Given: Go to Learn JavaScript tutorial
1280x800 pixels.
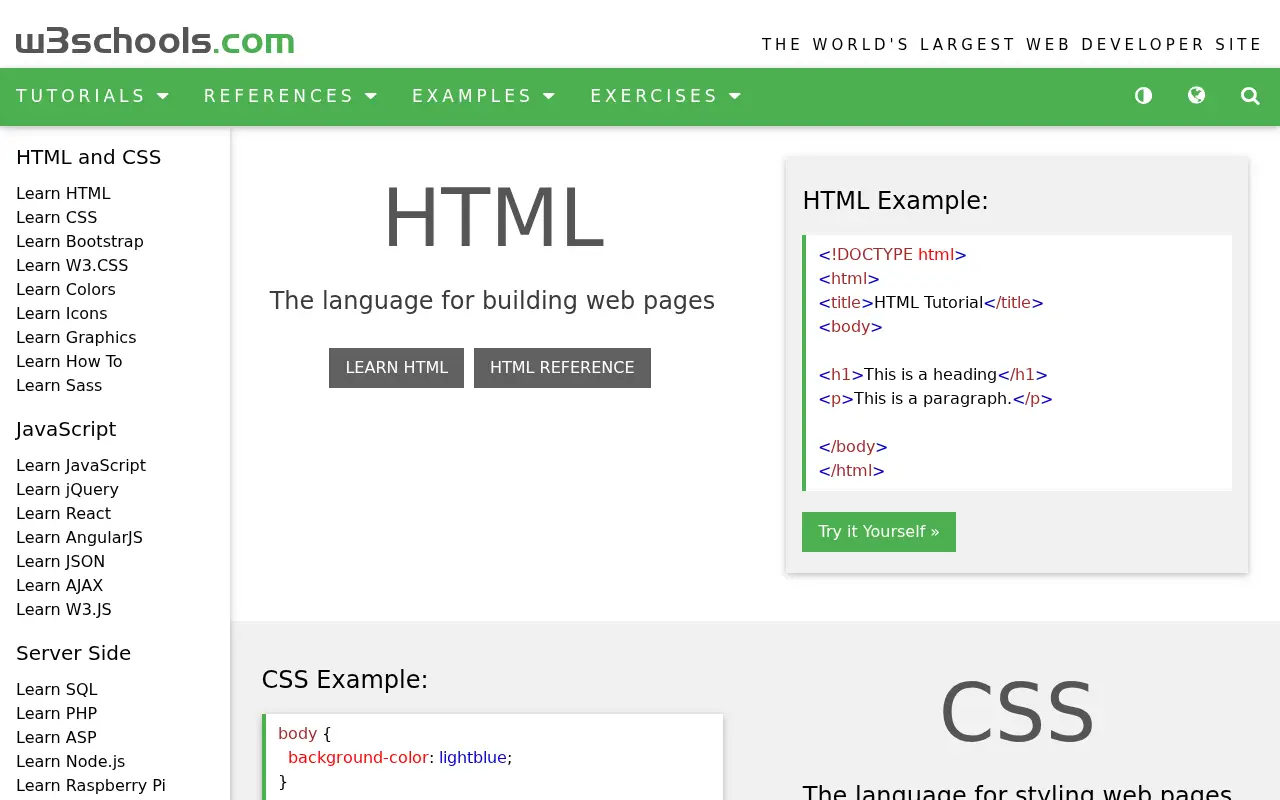Looking at the screenshot, I should tap(81, 466).
